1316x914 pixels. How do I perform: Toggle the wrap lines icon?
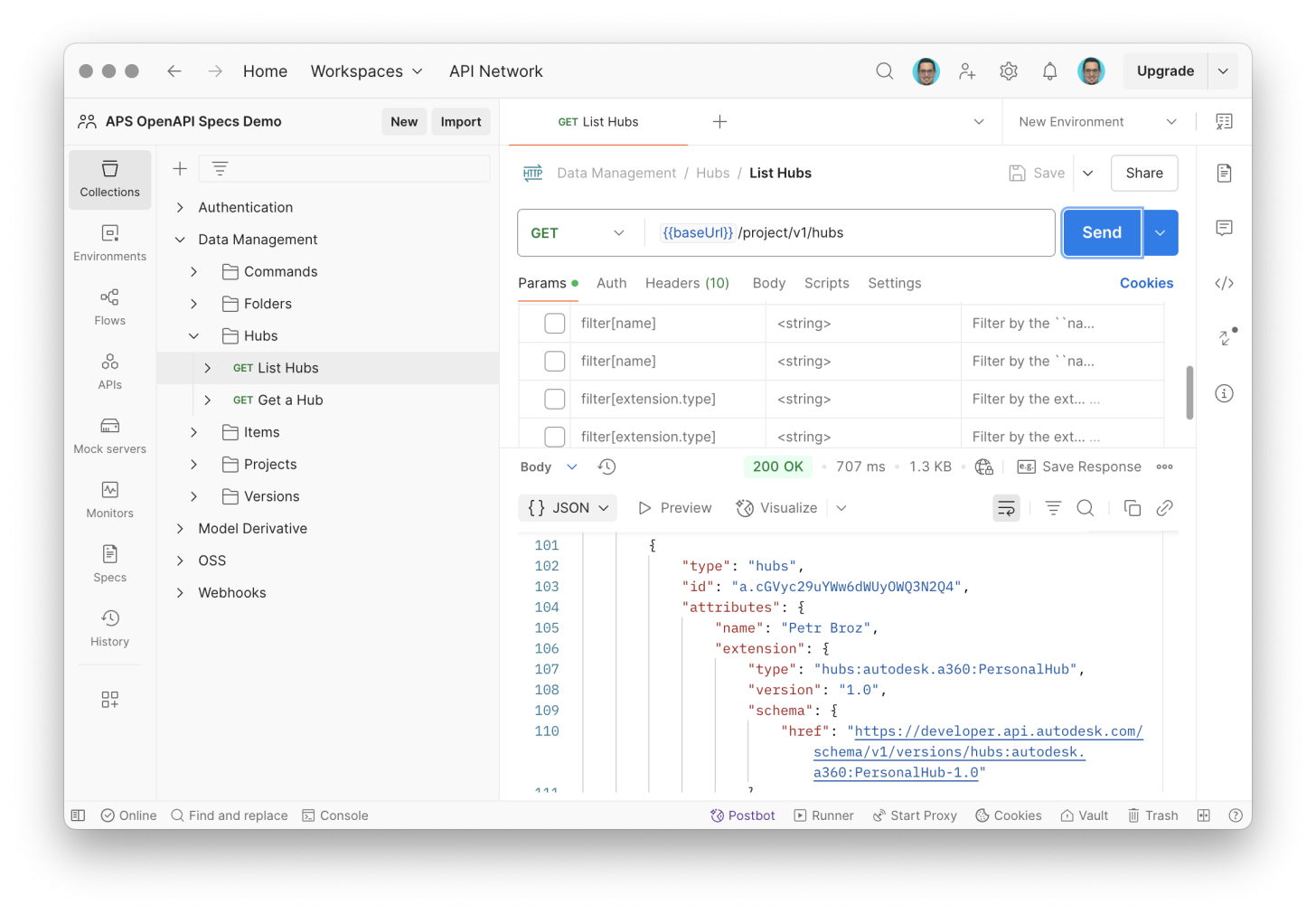pyautogui.click(x=1006, y=508)
